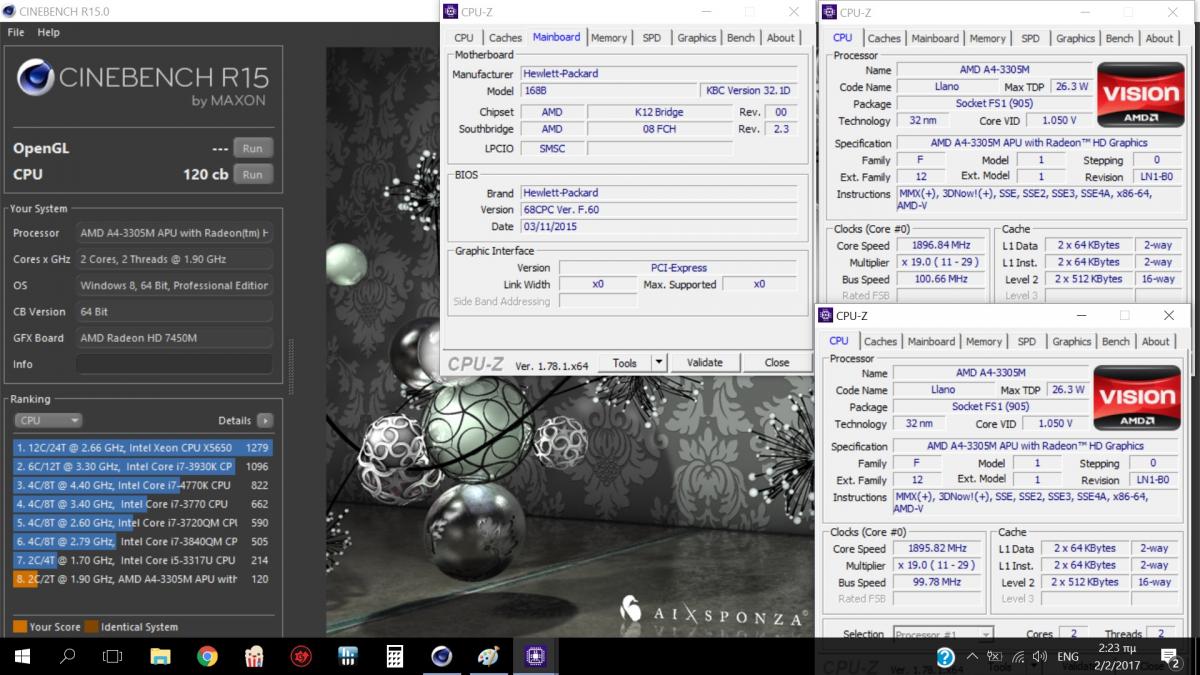Open Cinebench Help menu
This screenshot has height=675, width=1200.
[x=49, y=32]
